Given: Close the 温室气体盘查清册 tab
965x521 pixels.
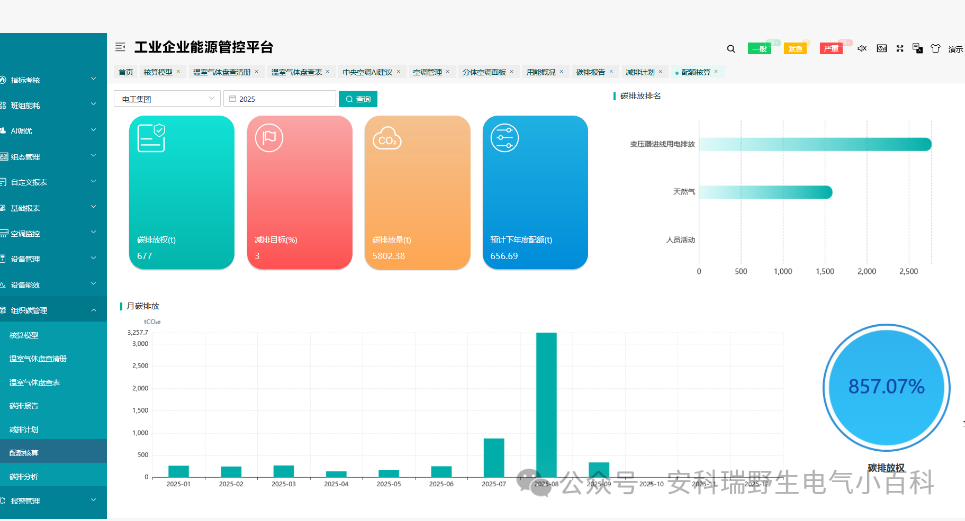Looking at the screenshot, I should tap(257, 71).
